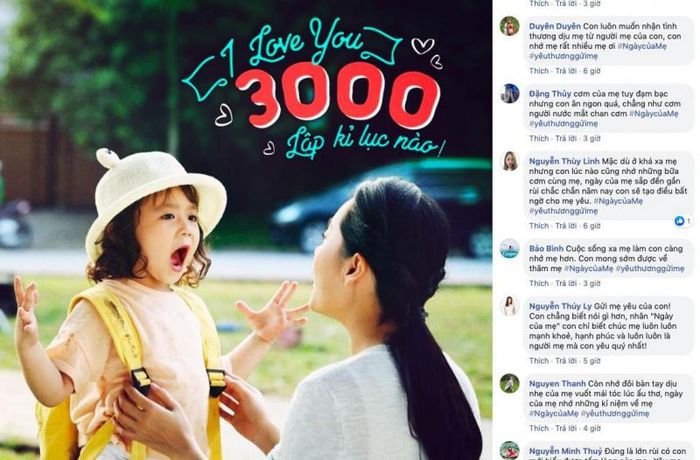Open Nguyễn Thúy Ly's profile avatar
Image resolution: width=700 pixels, height=460 pixels.
tap(509, 306)
